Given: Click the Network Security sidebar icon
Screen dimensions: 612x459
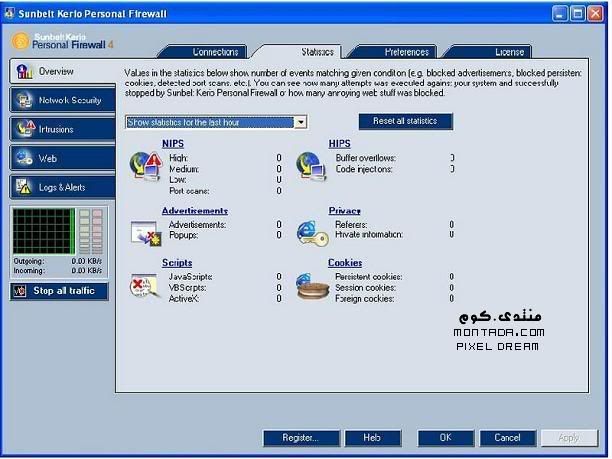Looking at the screenshot, I should click(24, 100).
